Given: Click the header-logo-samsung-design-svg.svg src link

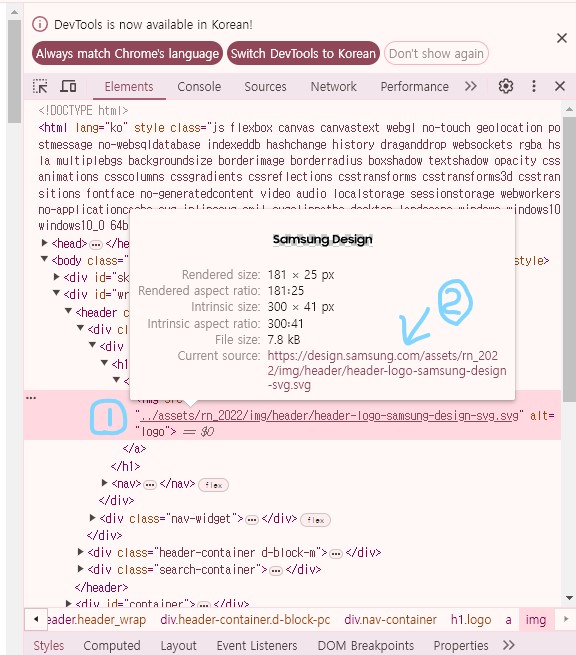Looking at the screenshot, I should tap(328, 416).
